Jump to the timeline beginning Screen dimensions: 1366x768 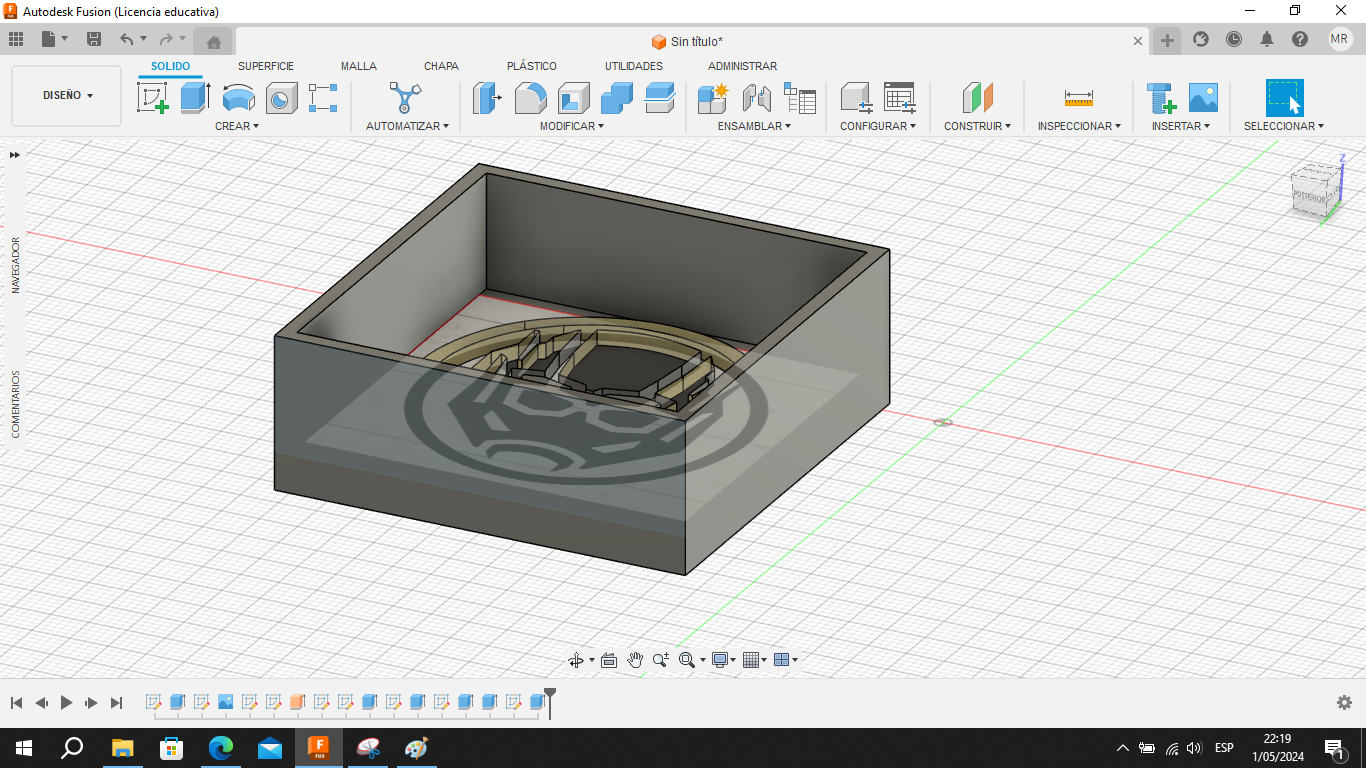point(16,703)
